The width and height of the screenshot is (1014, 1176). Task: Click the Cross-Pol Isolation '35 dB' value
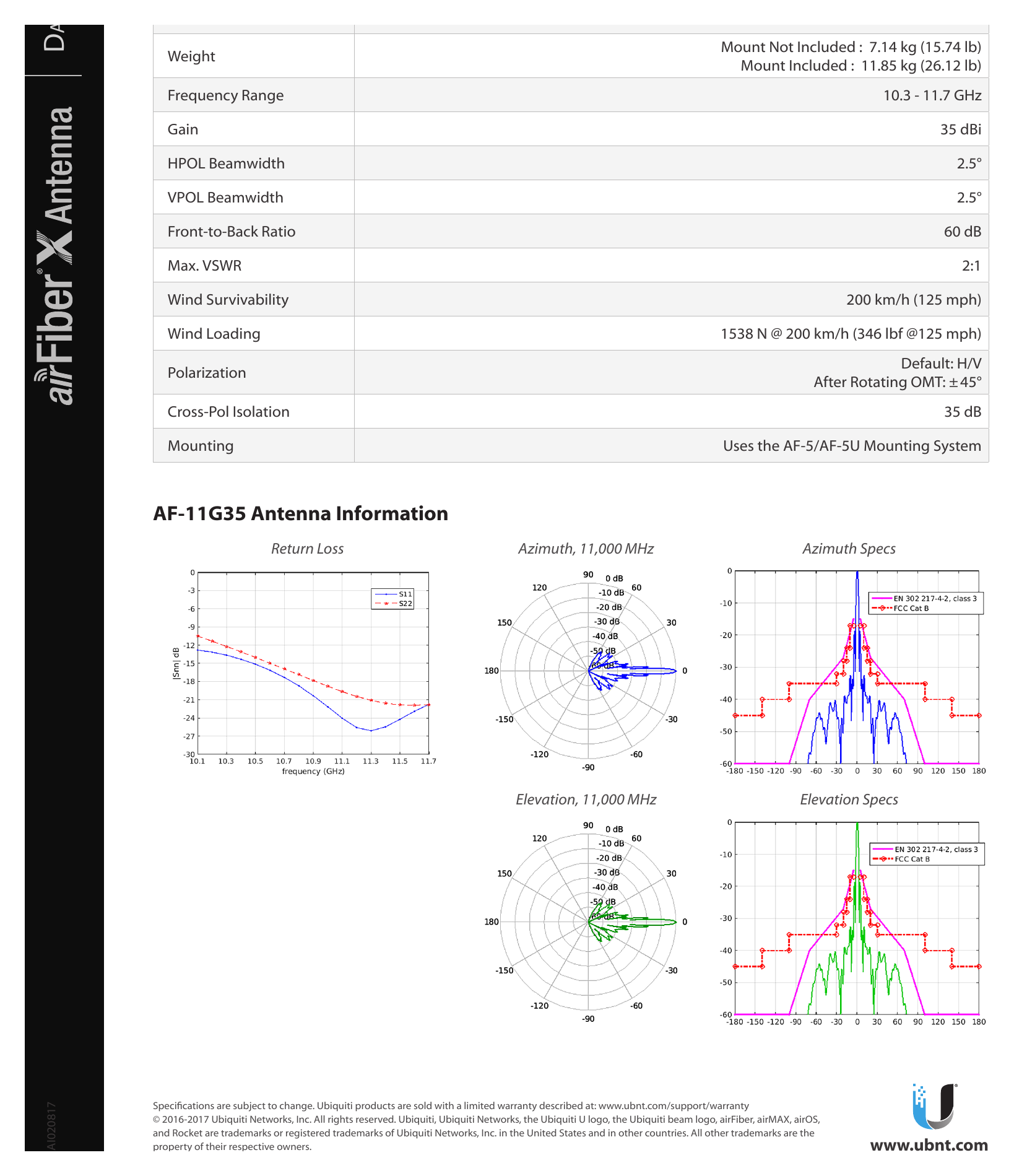coord(963,412)
